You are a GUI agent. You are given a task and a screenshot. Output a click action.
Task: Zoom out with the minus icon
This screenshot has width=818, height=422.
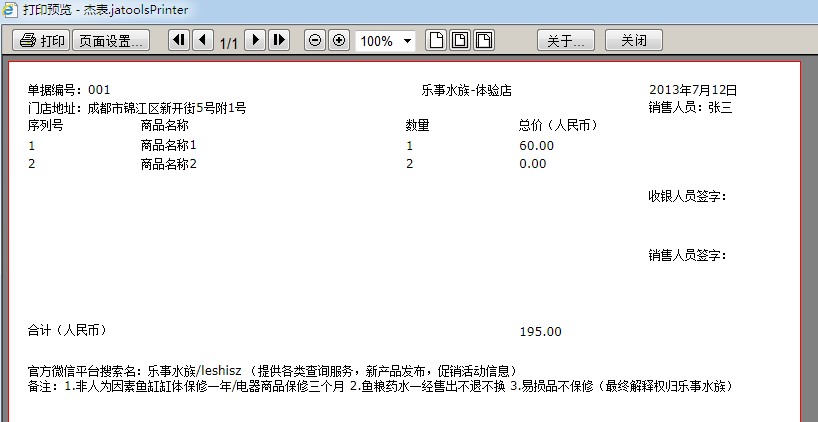tap(315, 40)
